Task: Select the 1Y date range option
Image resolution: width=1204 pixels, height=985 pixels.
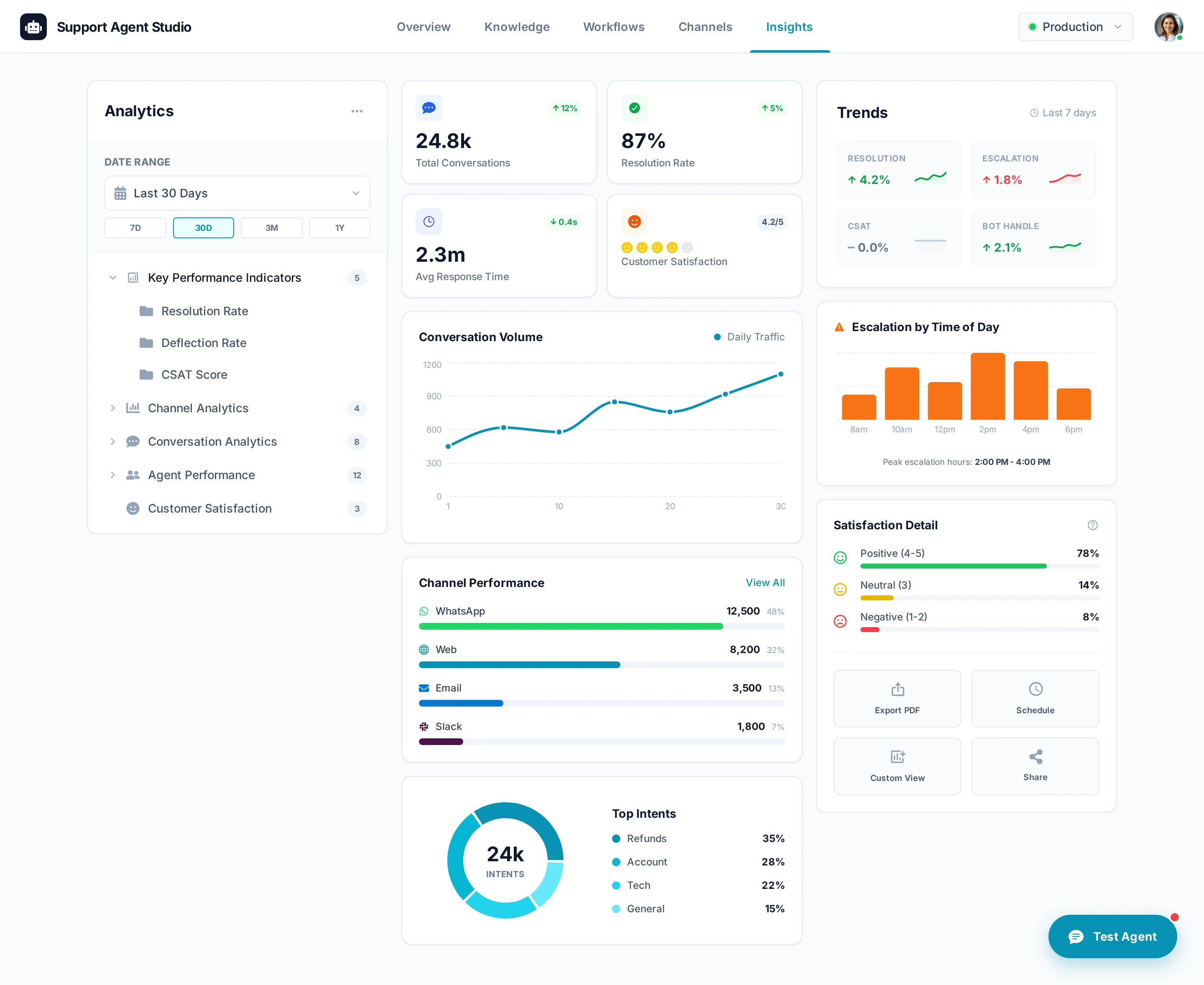Action: 339,227
